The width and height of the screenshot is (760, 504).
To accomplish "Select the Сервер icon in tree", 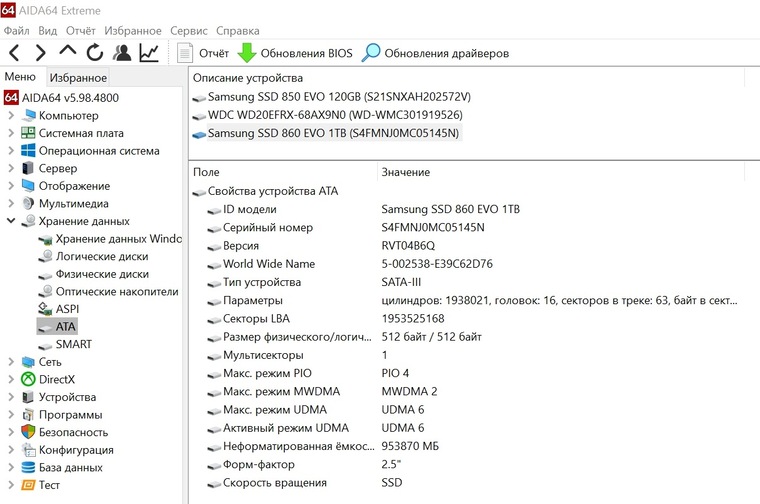I will [x=28, y=168].
